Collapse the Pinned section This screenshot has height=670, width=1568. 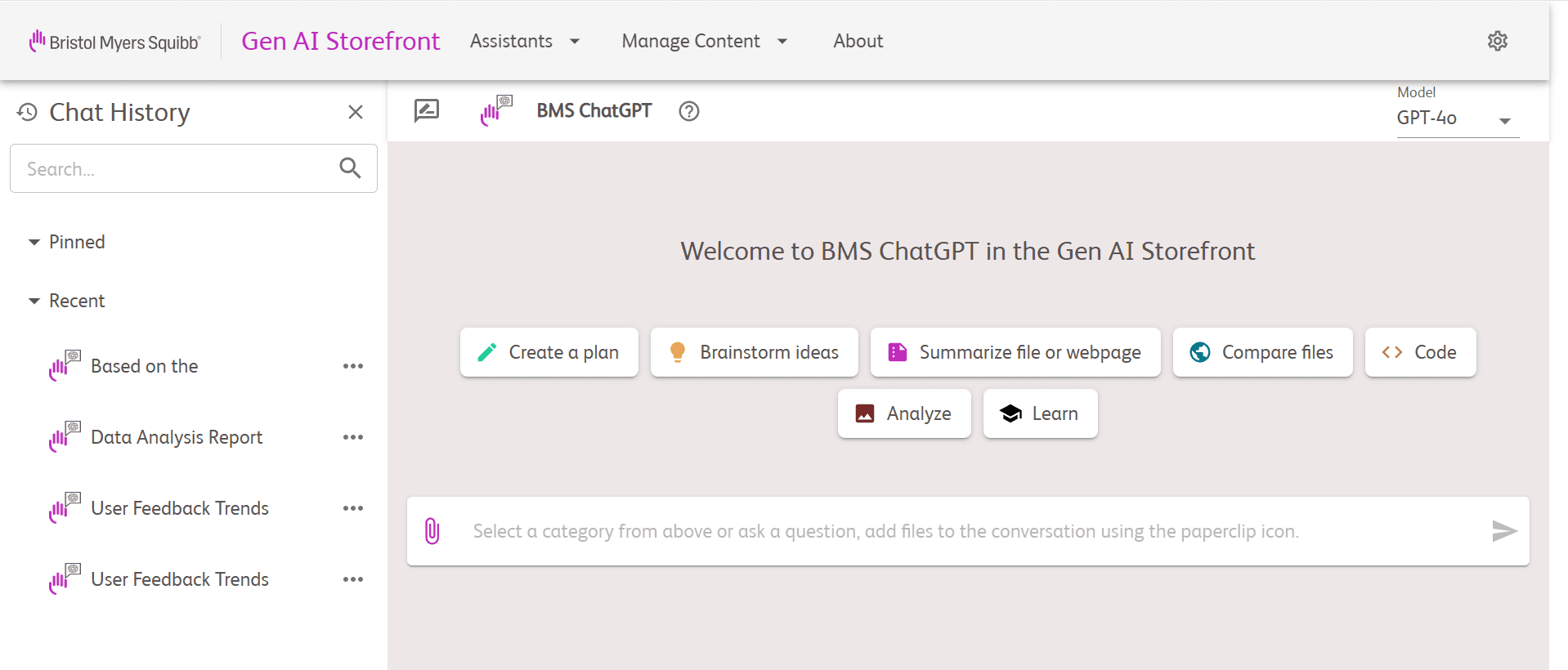tap(34, 242)
